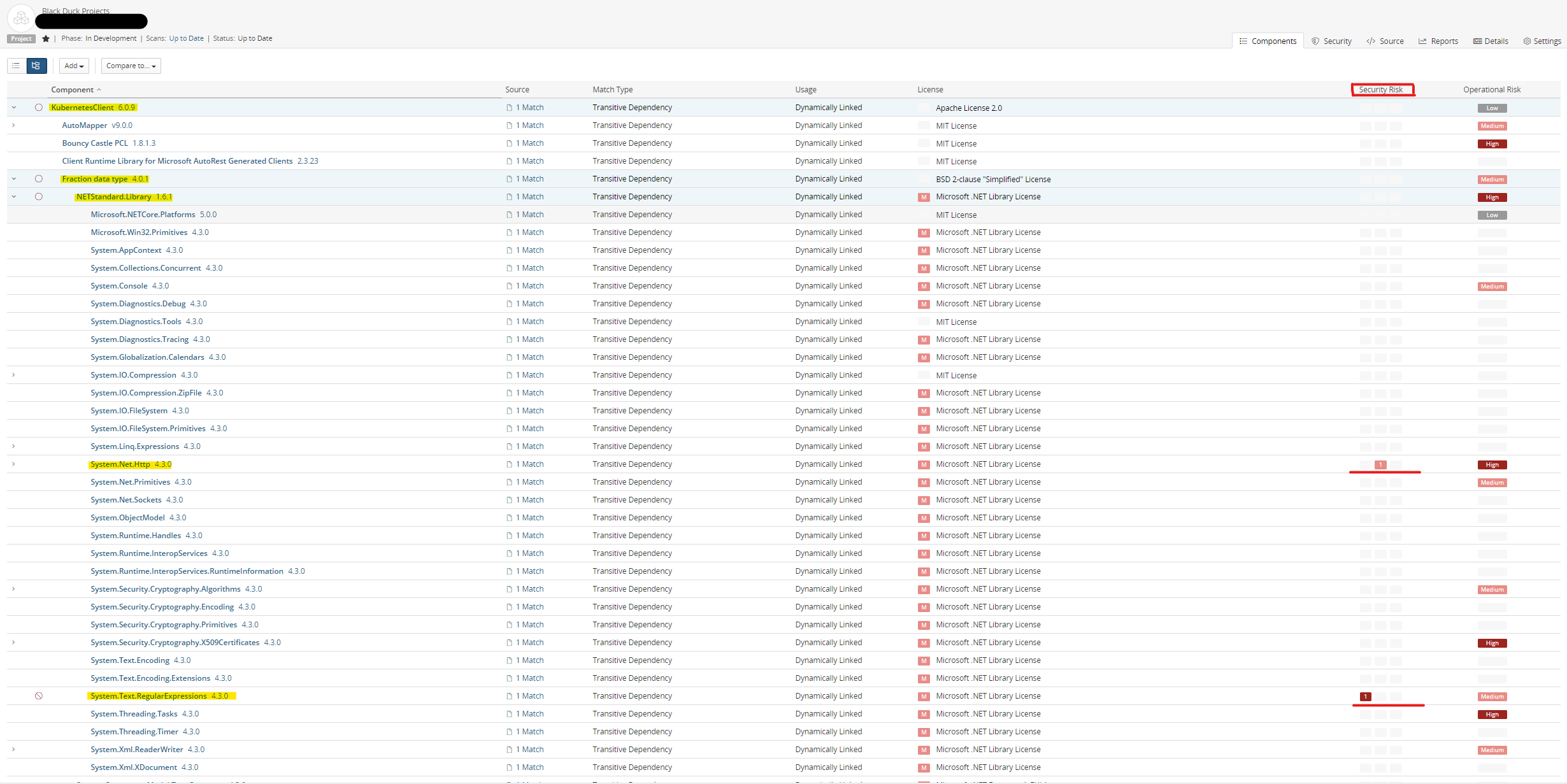Screen dimensions: 1567x784
Task: Collapse the Fraction data type node
Action: pyautogui.click(x=14, y=179)
